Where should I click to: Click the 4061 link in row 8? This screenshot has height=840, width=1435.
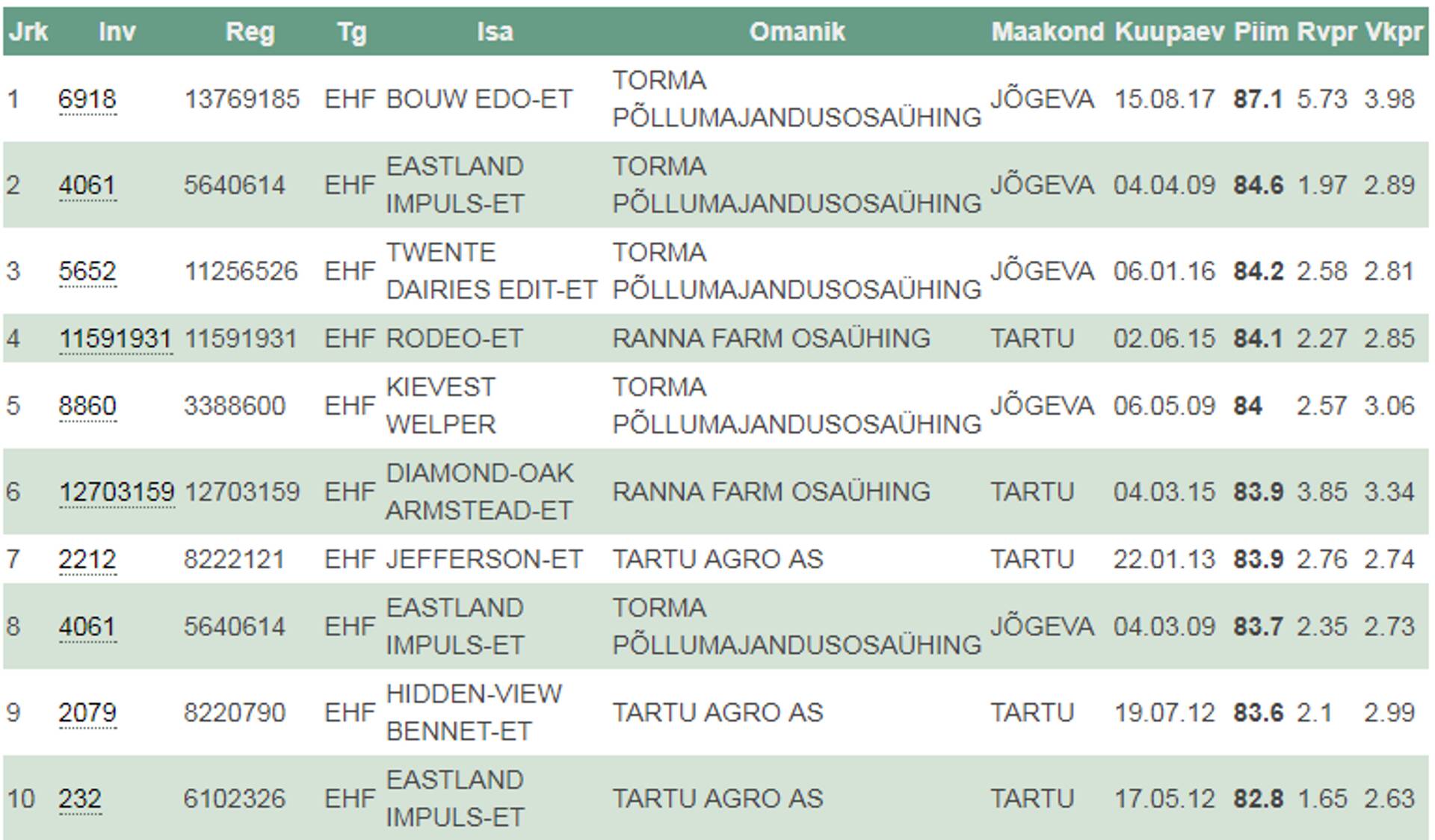click(87, 626)
